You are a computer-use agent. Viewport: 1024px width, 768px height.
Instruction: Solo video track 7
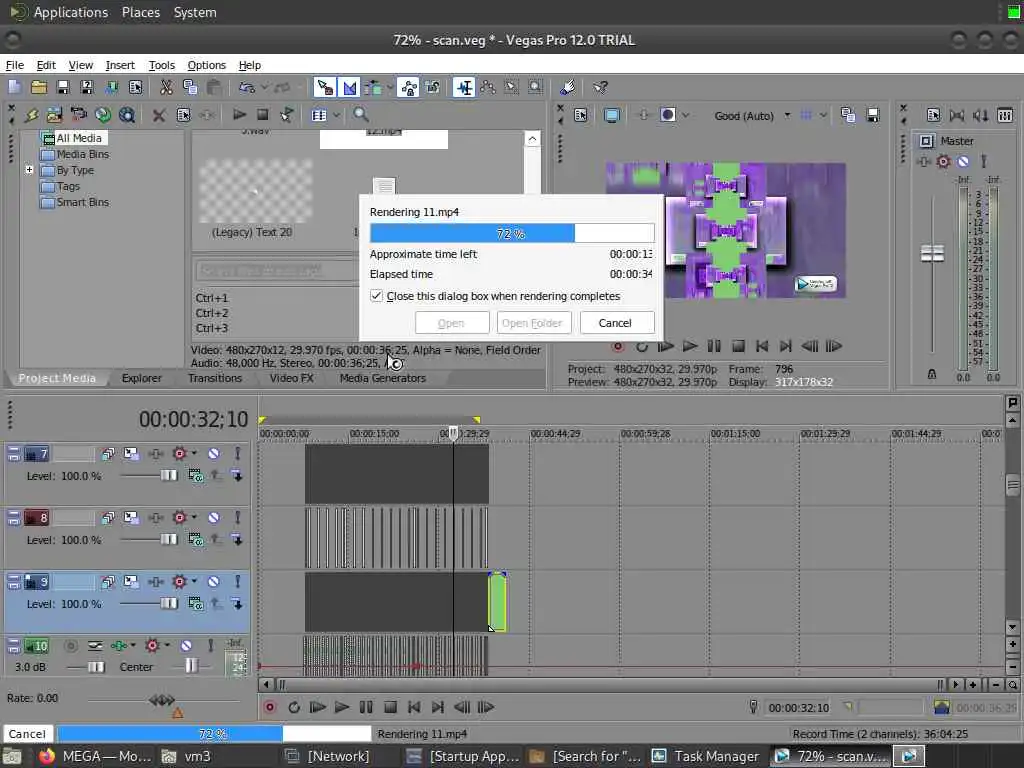(238, 453)
